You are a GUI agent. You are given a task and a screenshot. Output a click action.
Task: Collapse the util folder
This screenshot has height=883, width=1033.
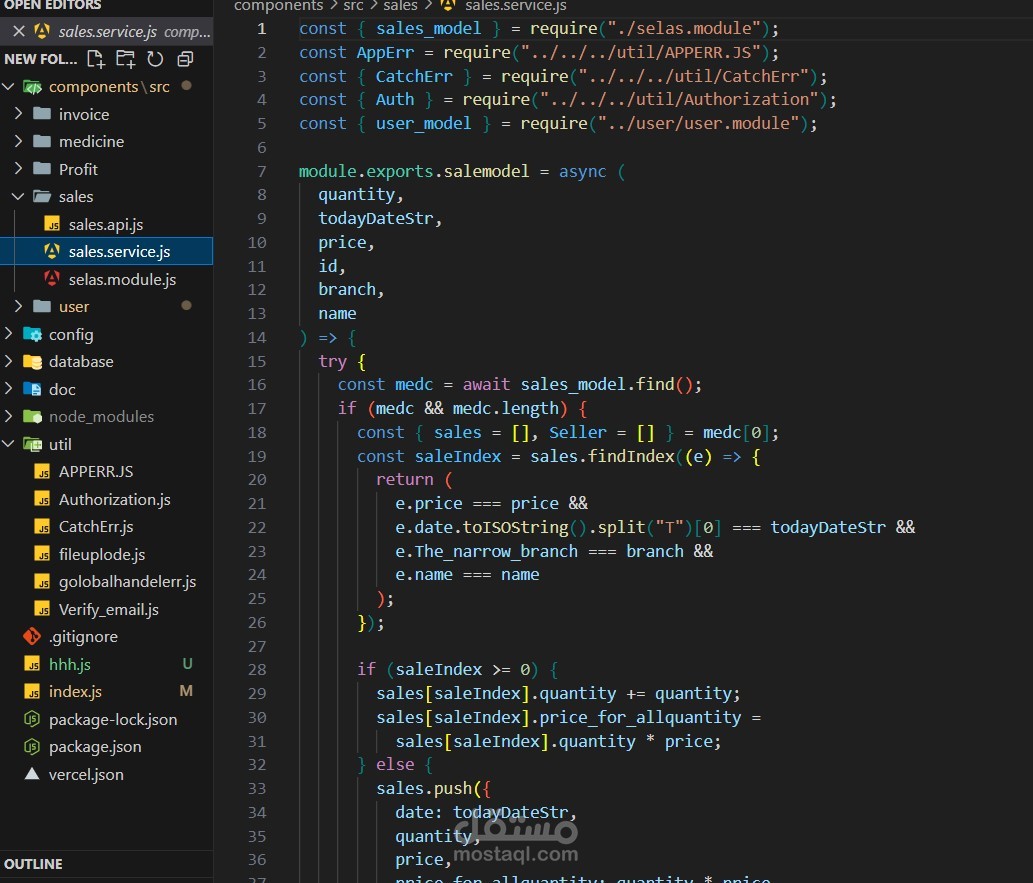pyautogui.click(x=9, y=444)
